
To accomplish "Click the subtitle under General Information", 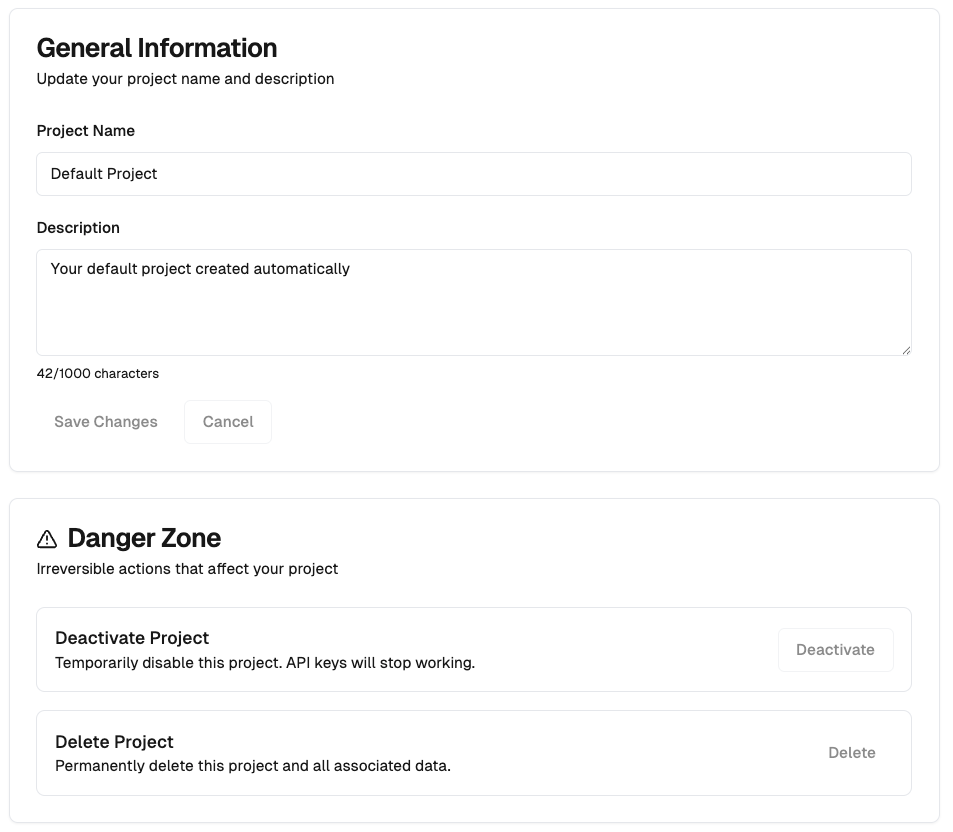I will click(185, 78).
